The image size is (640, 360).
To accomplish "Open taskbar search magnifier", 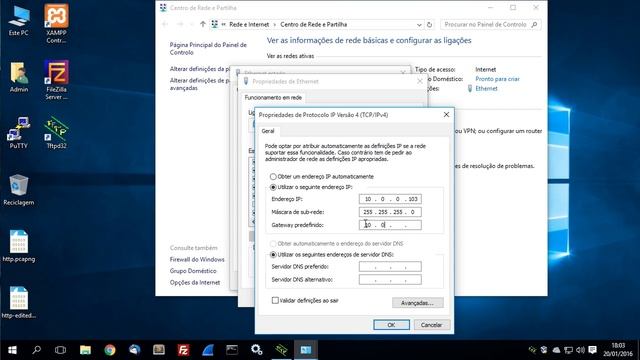I will click(36, 350).
